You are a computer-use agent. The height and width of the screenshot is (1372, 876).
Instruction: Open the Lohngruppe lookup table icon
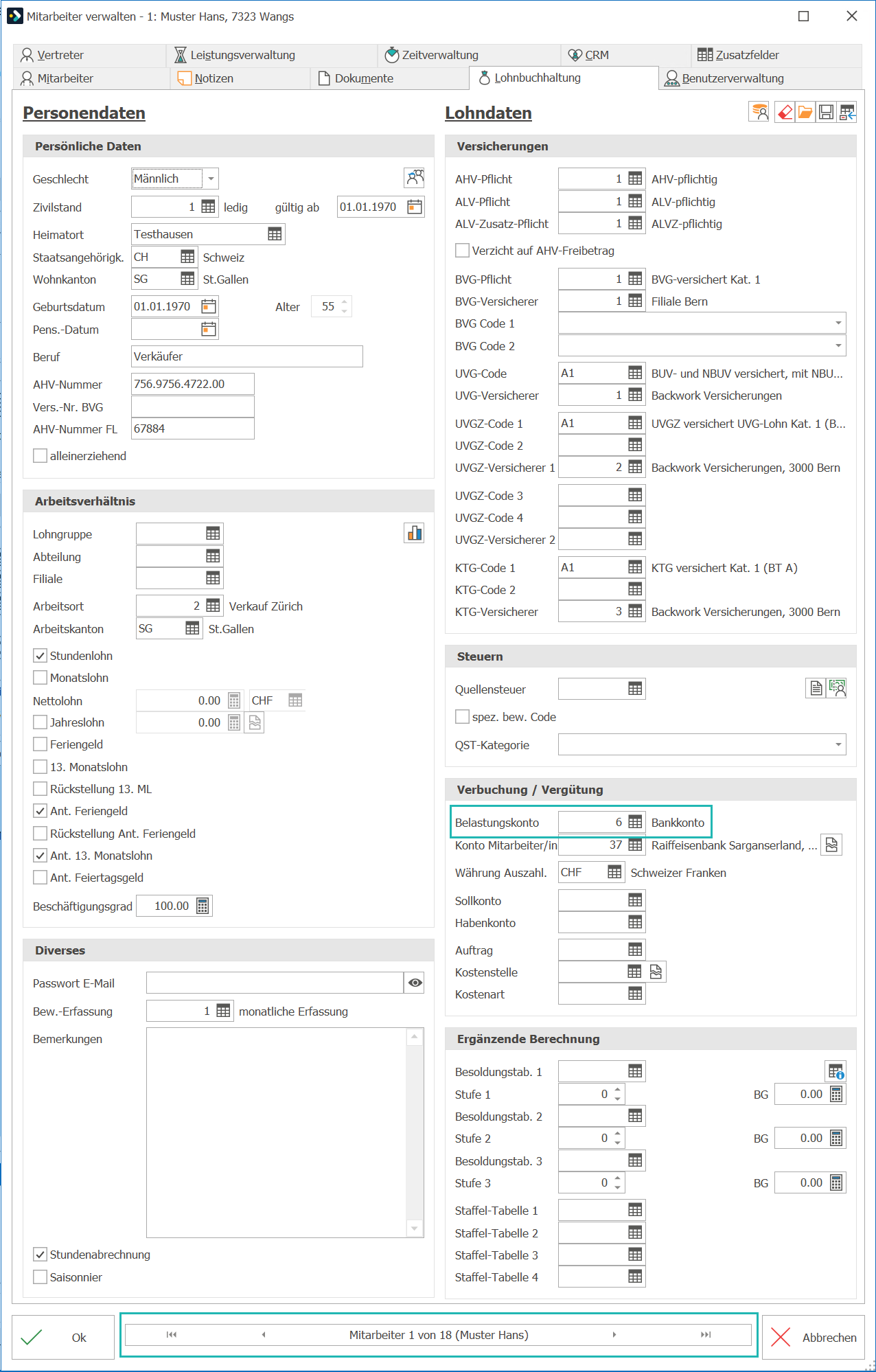pyautogui.click(x=214, y=534)
